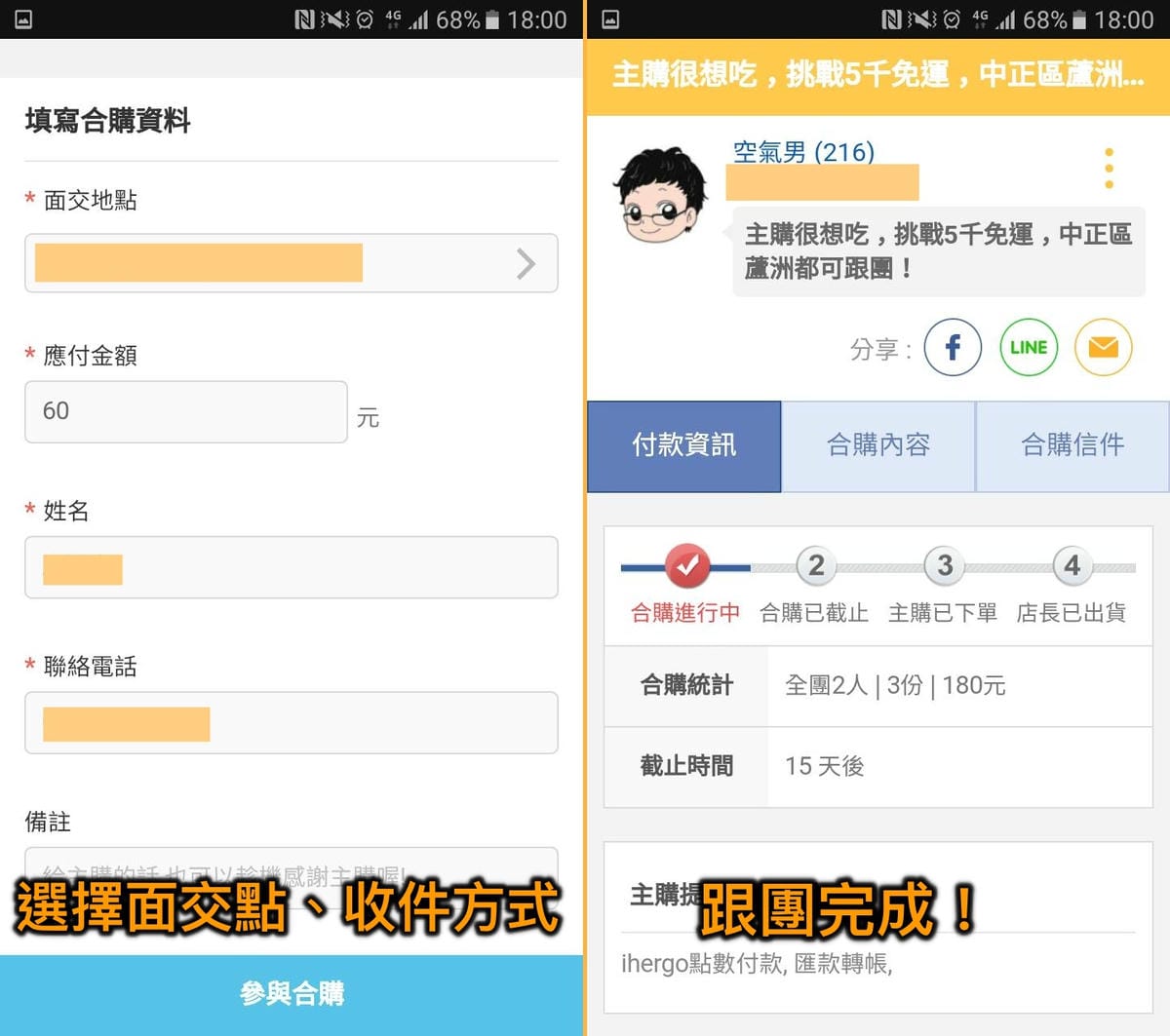Image resolution: width=1170 pixels, height=1036 pixels.
Task: Expand the 面交地點 location selector chevron
Action: (526, 263)
